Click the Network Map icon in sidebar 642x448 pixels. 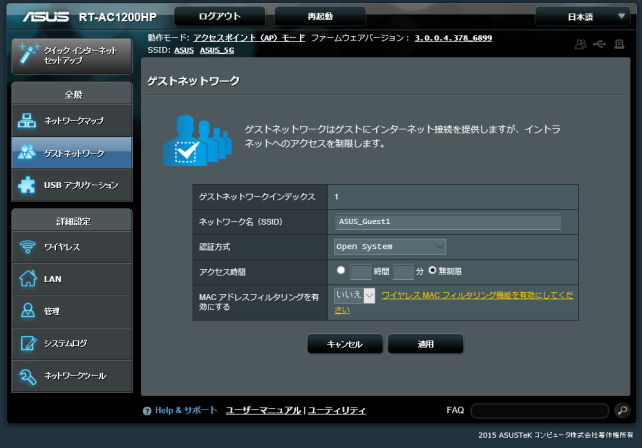point(27,120)
